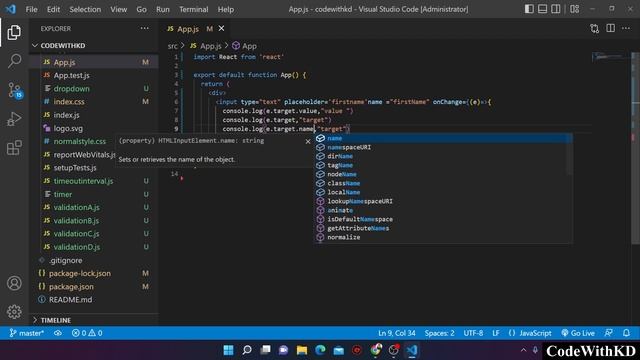640x360 pixels.
Task: Open the Extensions view
Action: [x=14, y=147]
